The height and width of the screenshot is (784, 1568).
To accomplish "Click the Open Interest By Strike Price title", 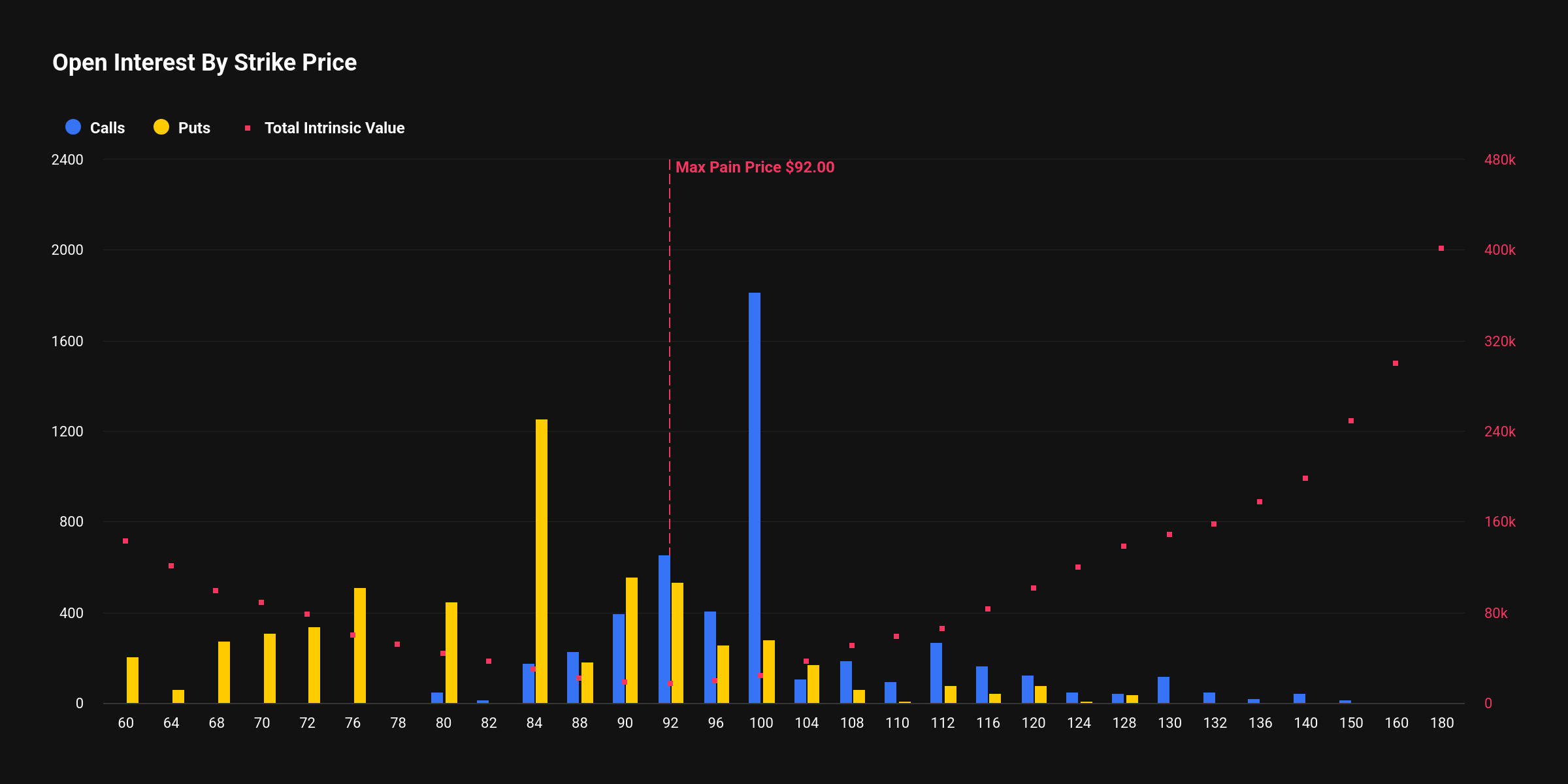I will tap(204, 63).
